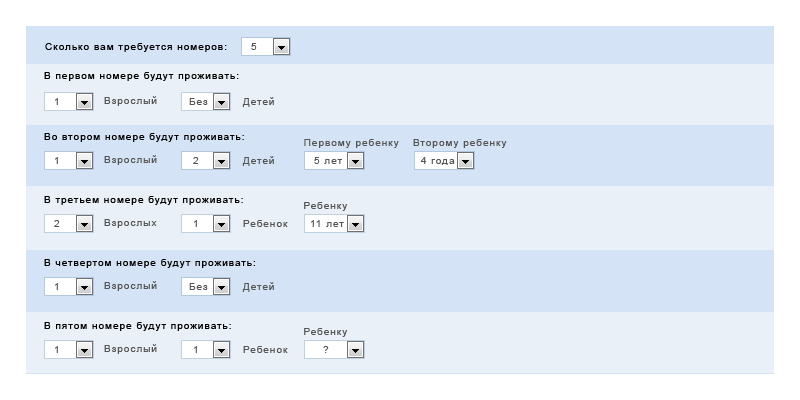Open third room children count dropdown
The image size is (800, 400).
coord(206,224)
